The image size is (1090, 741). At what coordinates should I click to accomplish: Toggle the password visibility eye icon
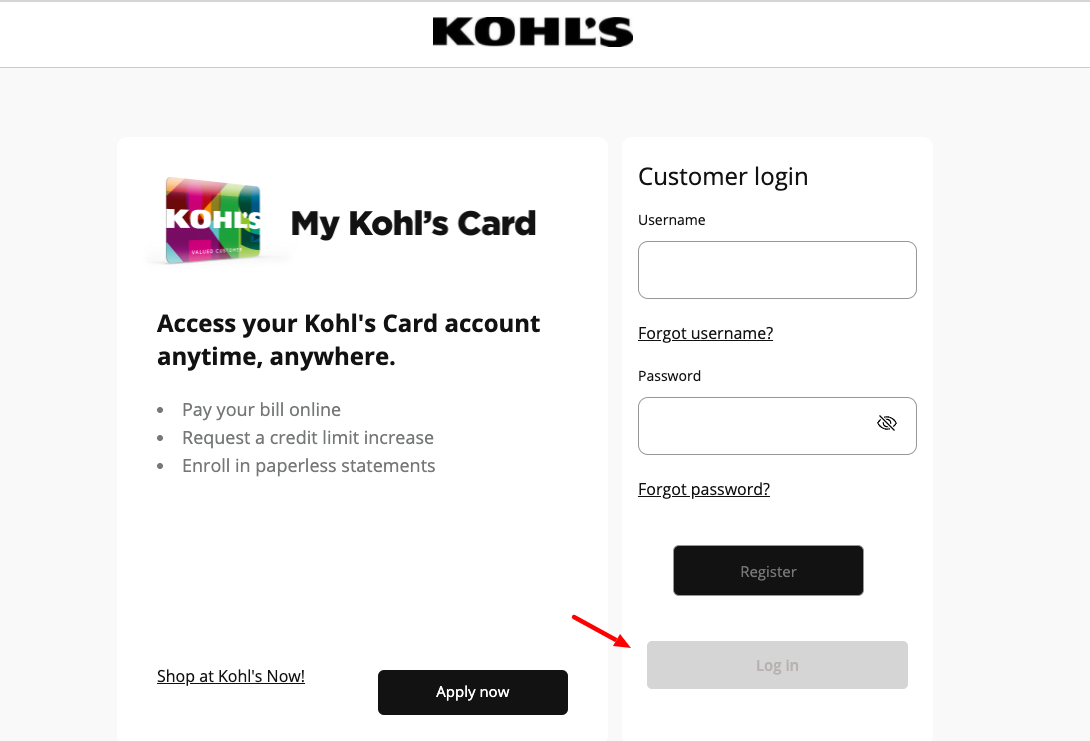click(886, 423)
